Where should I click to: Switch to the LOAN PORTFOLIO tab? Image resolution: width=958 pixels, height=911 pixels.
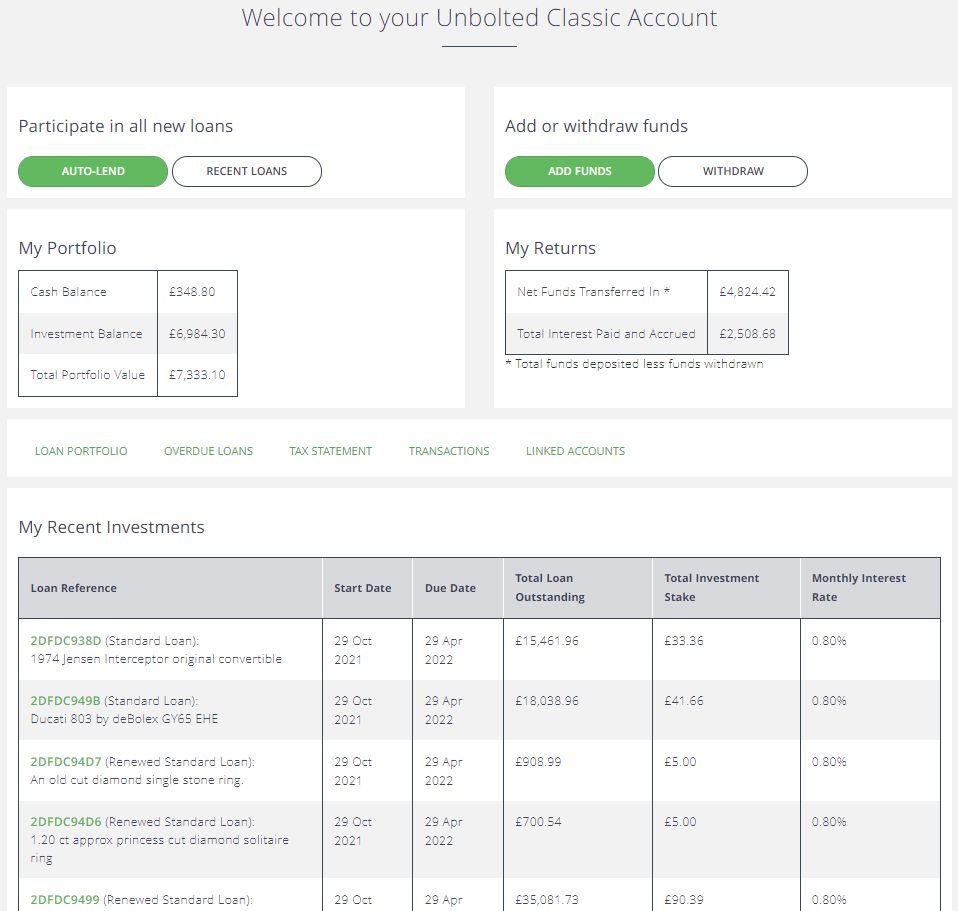81,451
